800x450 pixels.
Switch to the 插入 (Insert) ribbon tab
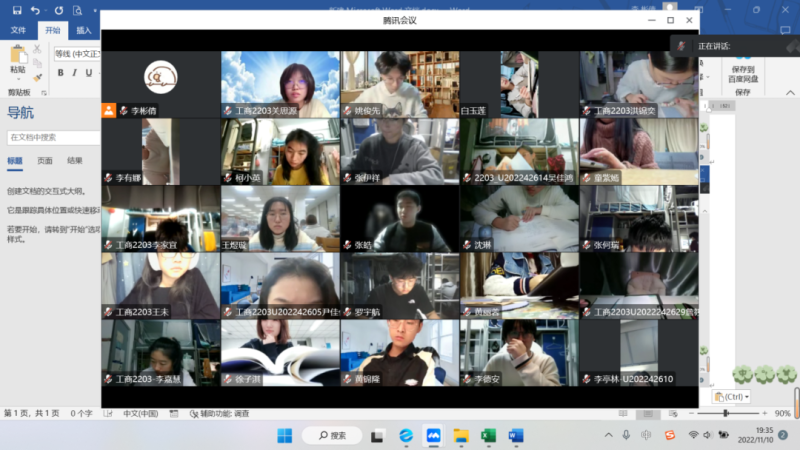click(84, 31)
